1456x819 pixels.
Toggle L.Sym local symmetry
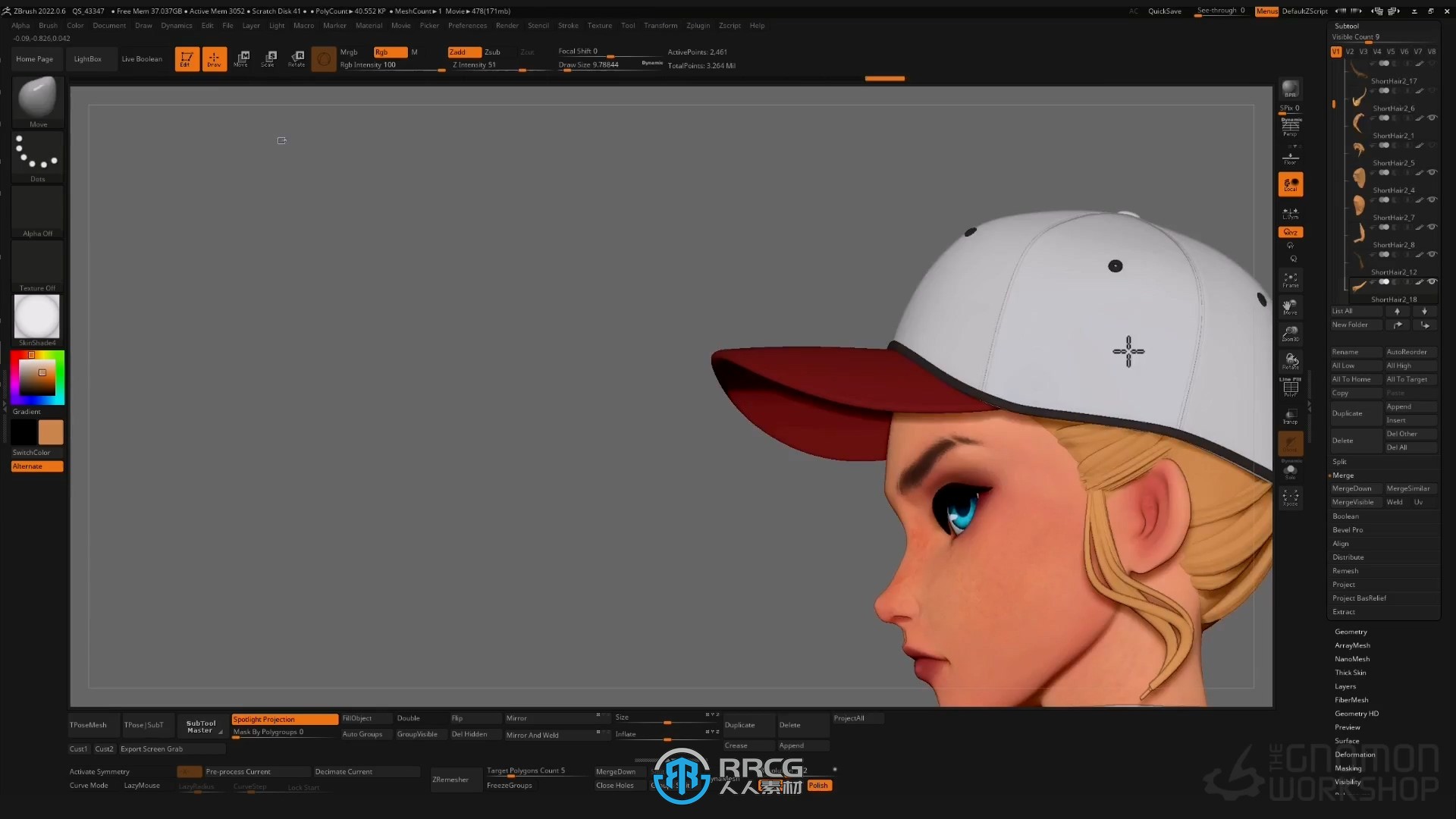pos(1290,213)
